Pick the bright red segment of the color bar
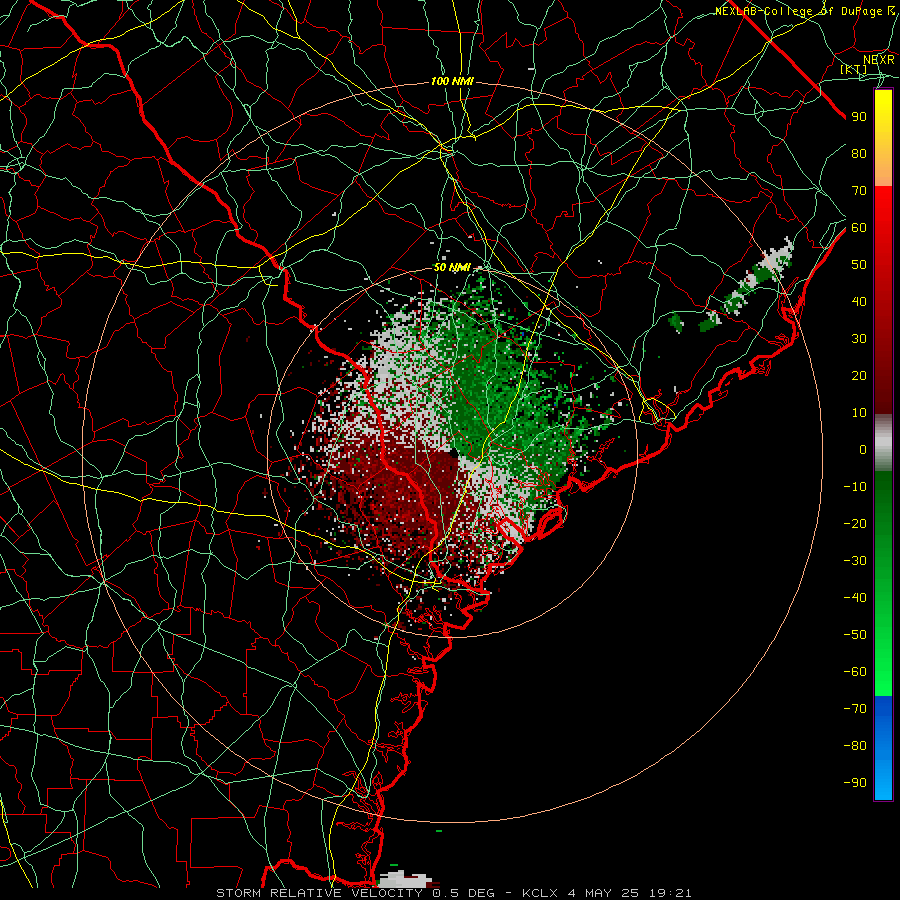This screenshot has width=900, height=900. pos(883,210)
